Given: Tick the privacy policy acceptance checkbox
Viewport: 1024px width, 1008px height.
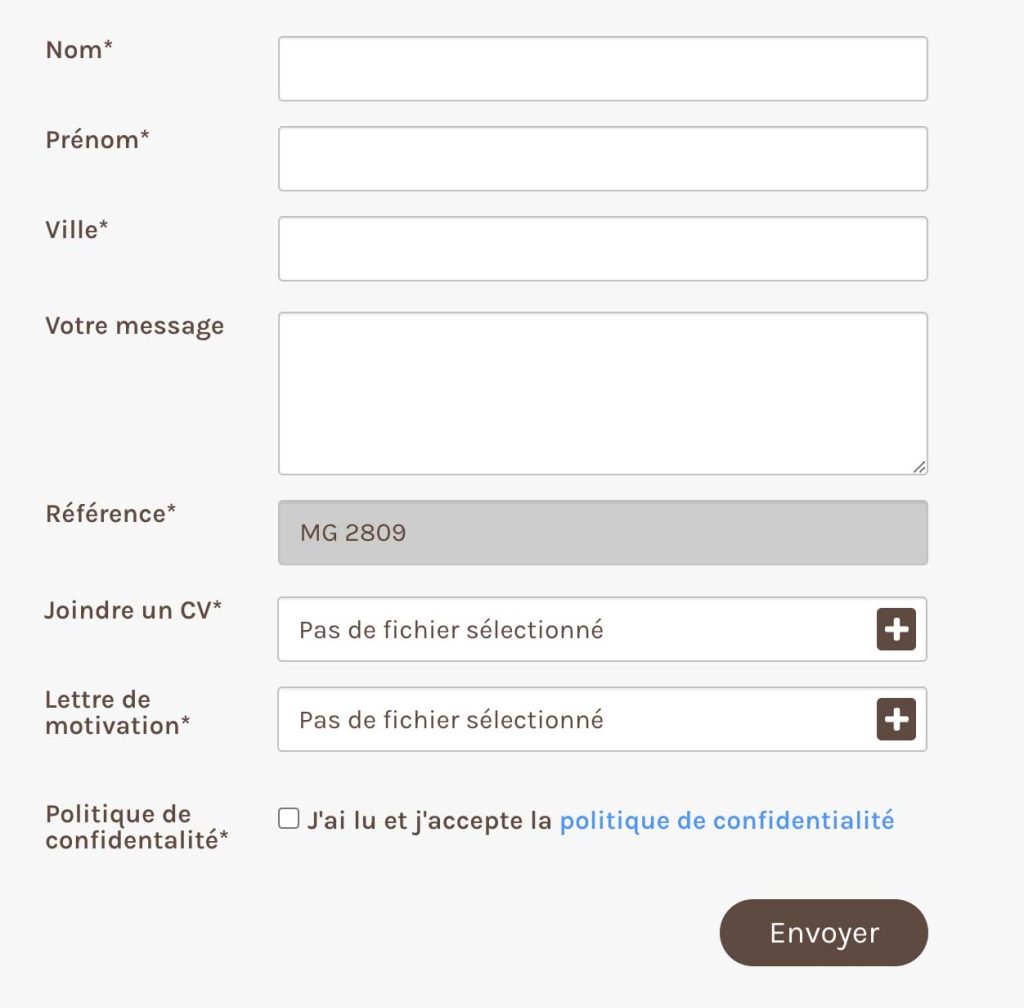Looking at the screenshot, I should click(289, 818).
